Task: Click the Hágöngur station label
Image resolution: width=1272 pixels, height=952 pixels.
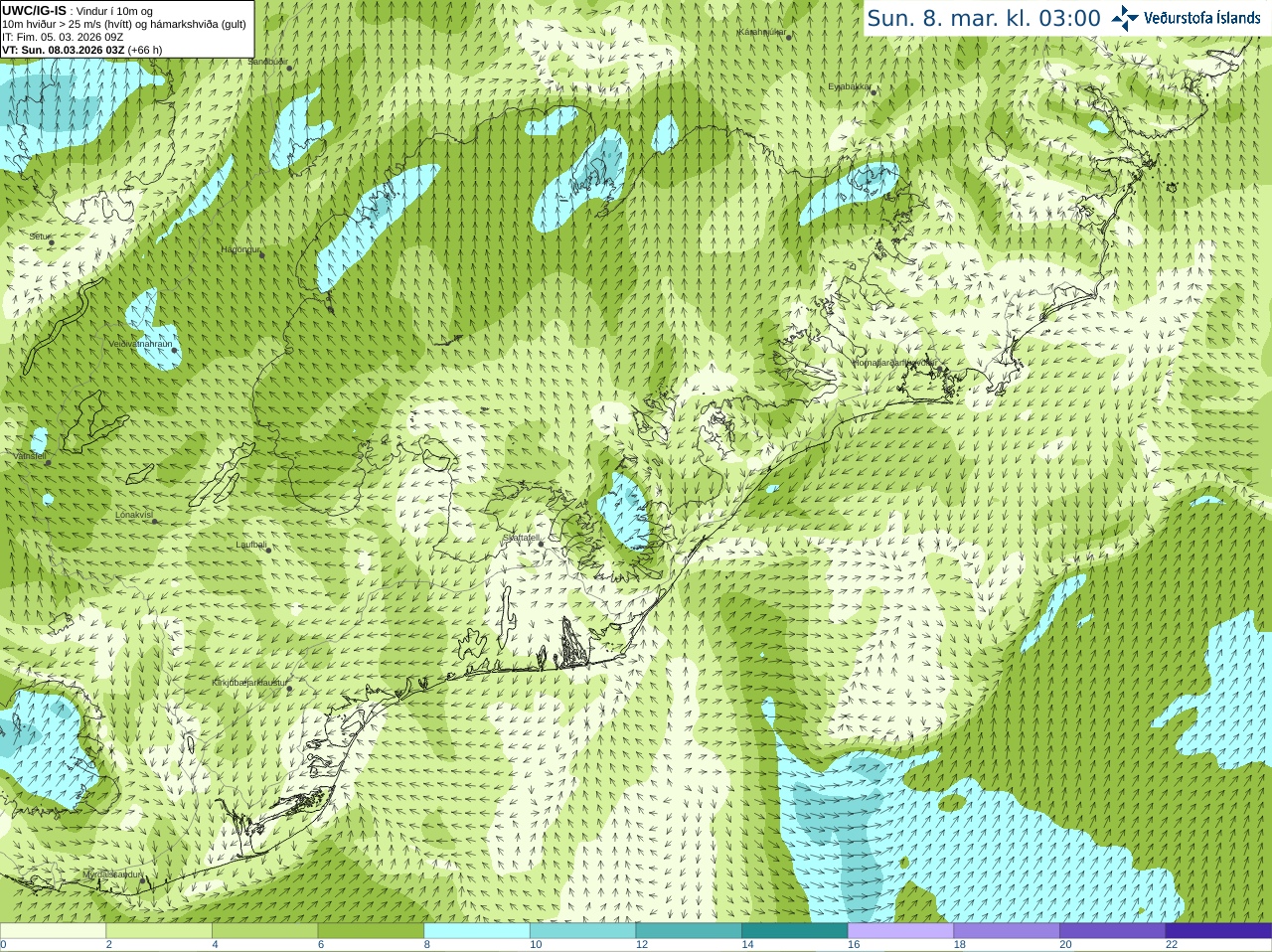Action: 239,249
